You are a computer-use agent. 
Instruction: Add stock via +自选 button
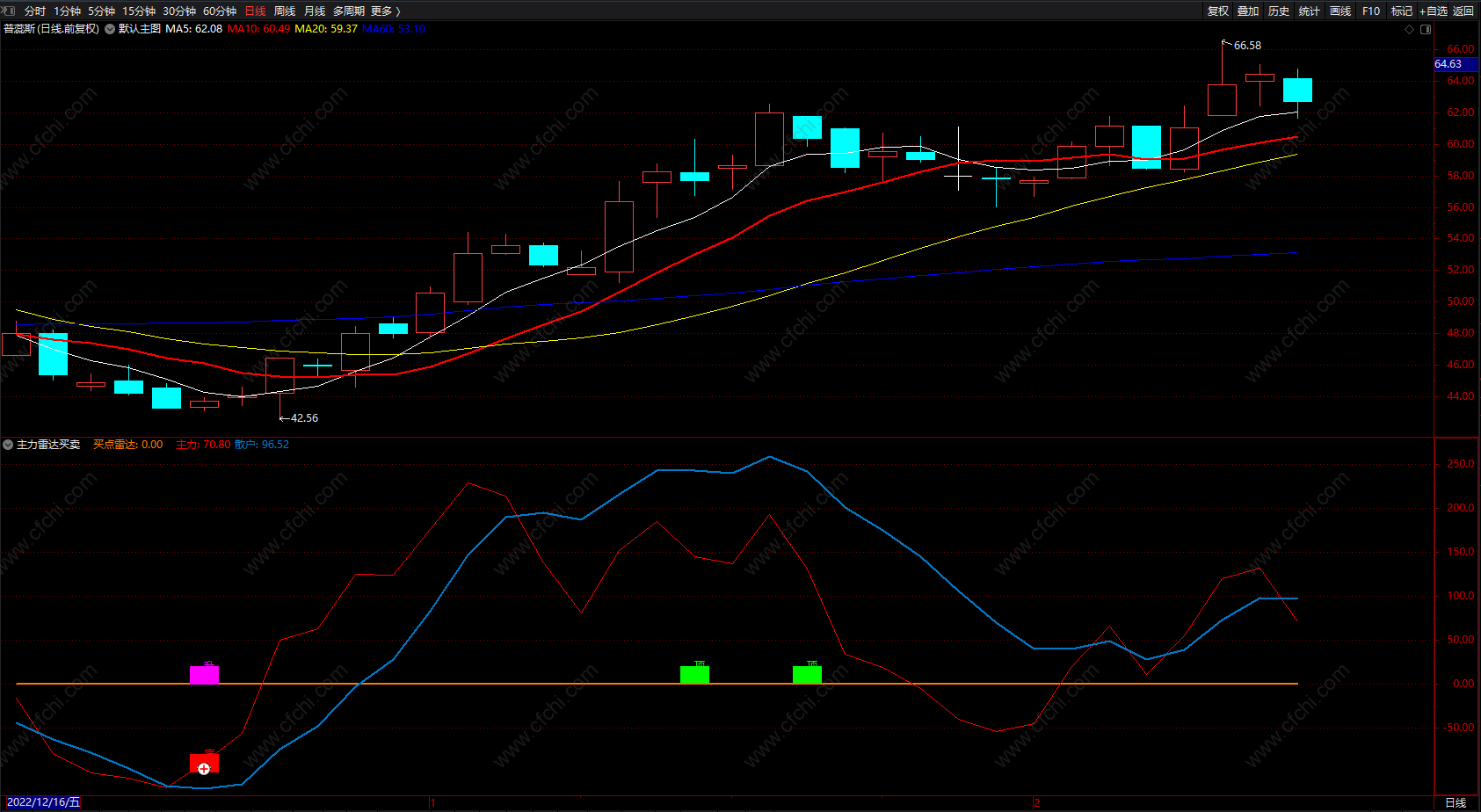click(1433, 11)
